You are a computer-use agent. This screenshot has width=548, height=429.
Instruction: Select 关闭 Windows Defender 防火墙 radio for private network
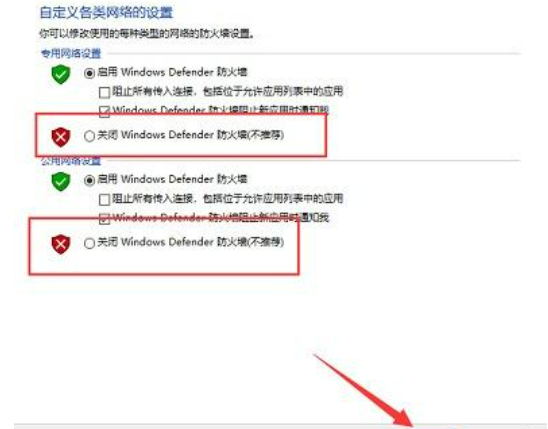point(89,136)
